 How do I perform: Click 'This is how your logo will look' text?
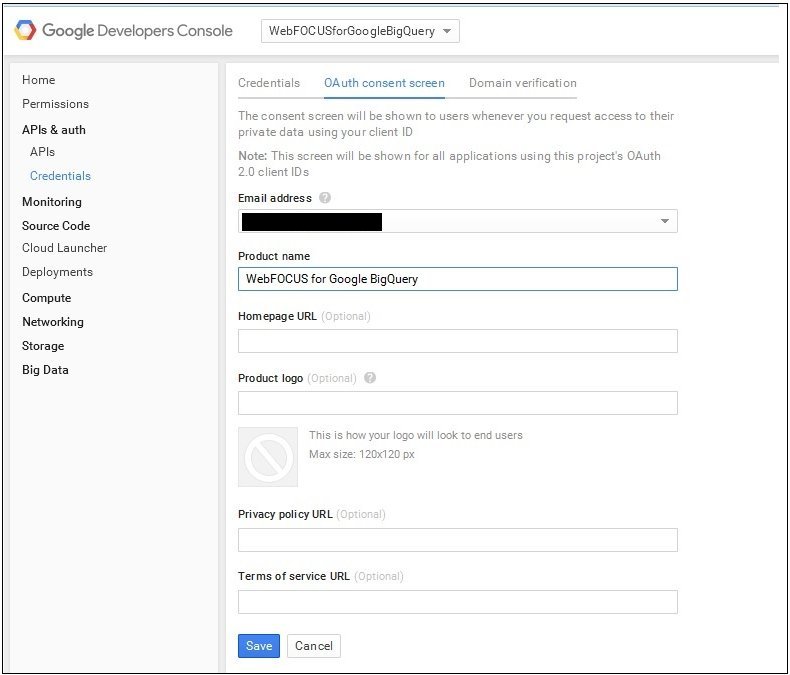click(x=416, y=435)
